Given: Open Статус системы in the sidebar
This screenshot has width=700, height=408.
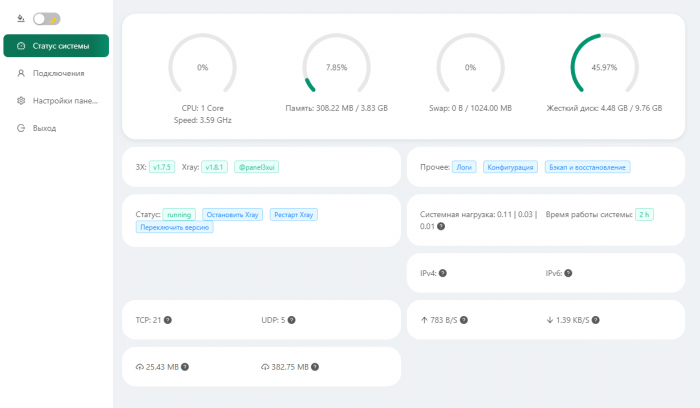Looking at the screenshot, I should [x=56, y=46].
